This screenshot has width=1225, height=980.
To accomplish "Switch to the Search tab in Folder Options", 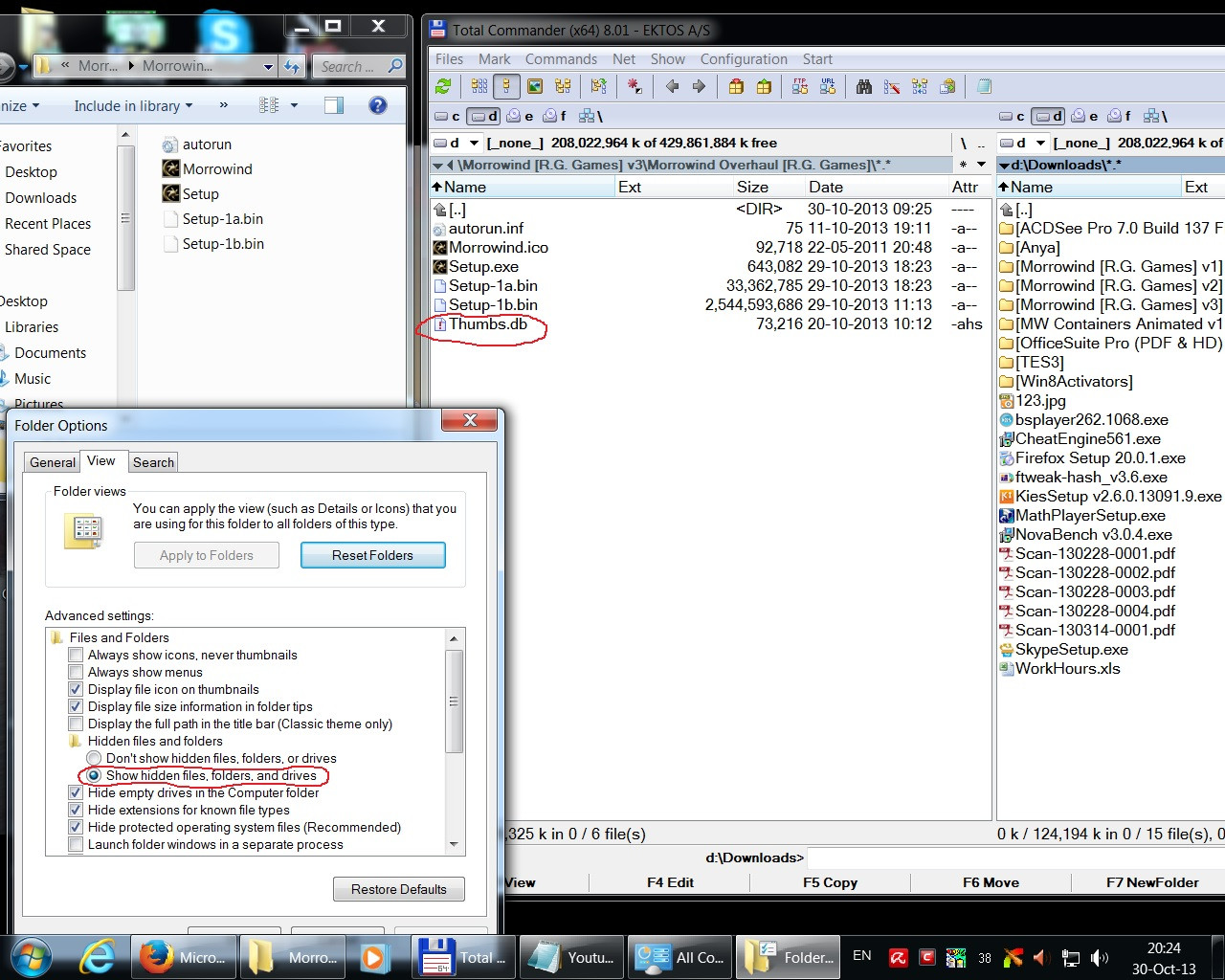I will 153,462.
